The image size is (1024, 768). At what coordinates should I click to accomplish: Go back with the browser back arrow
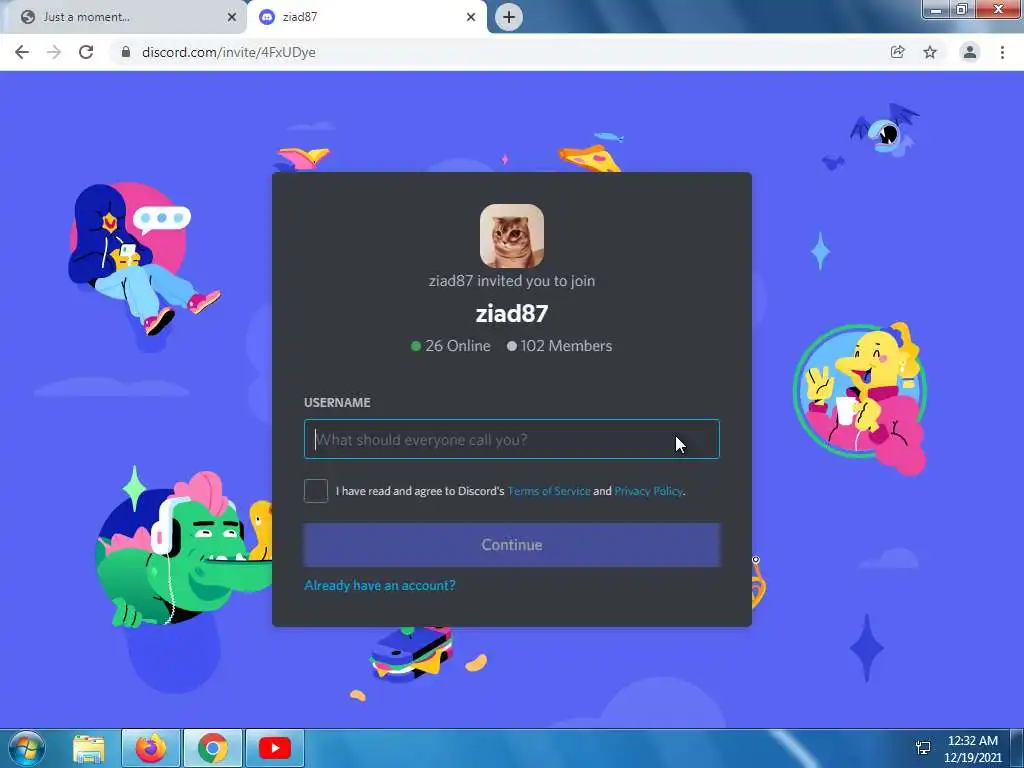tap(22, 52)
